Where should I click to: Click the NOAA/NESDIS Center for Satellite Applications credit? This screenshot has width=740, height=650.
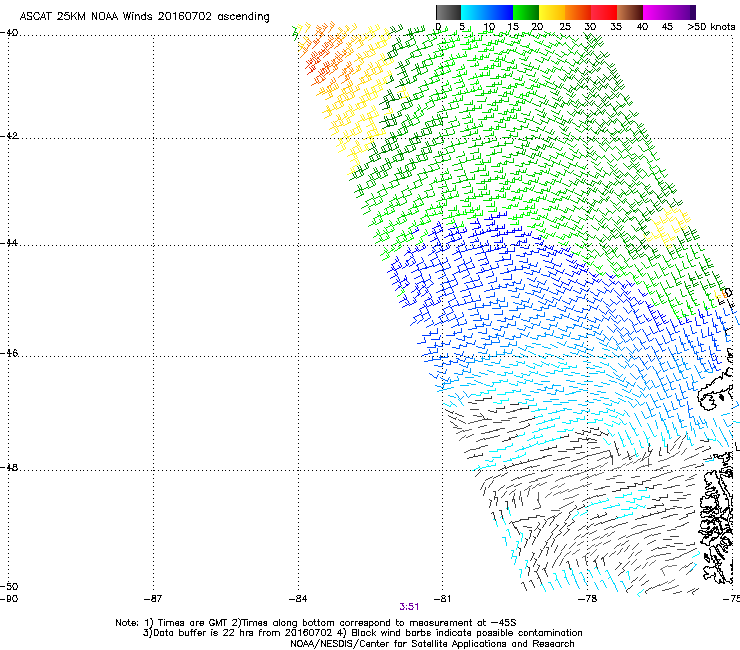tap(432, 644)
